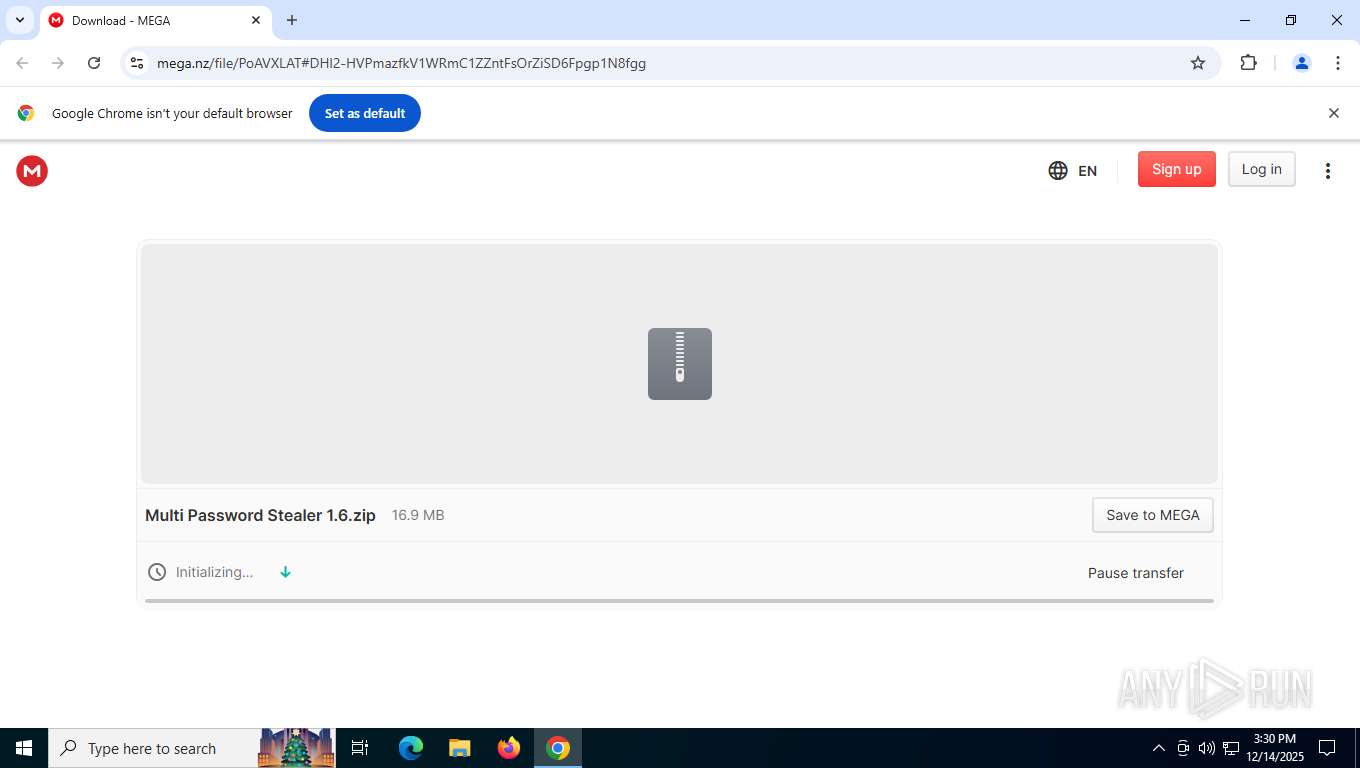Click the green download arrow icon
Viewport: 1360px width, 768px height.
(x=285, y=572)
